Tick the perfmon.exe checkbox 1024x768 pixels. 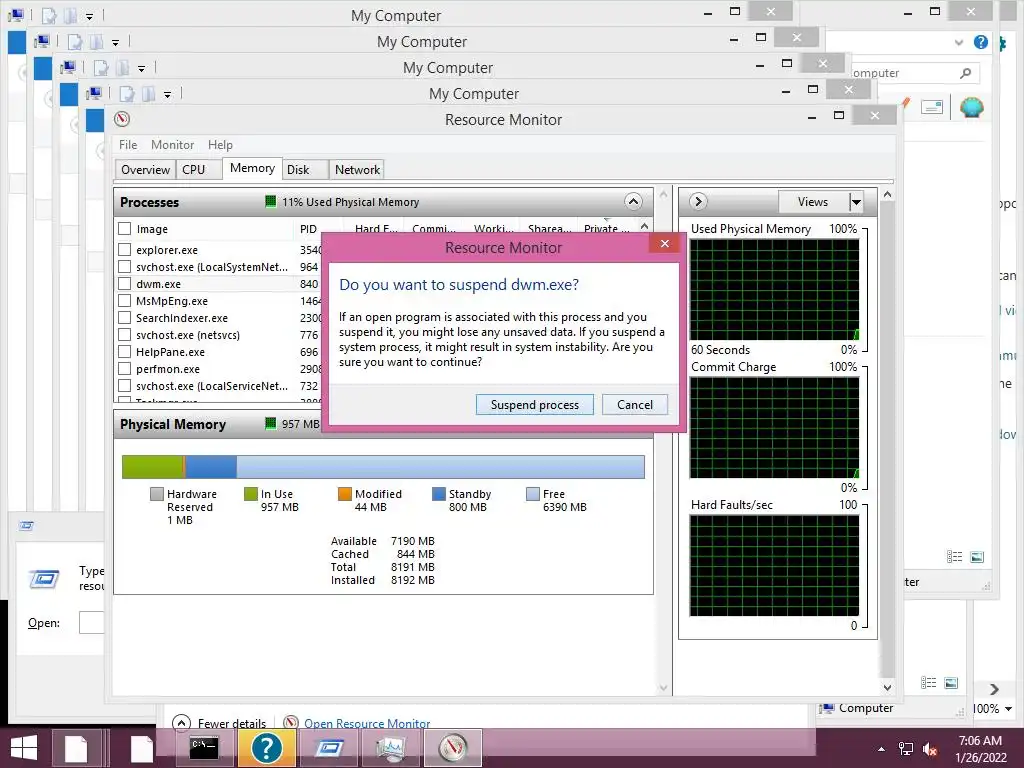tap(124, 368)
